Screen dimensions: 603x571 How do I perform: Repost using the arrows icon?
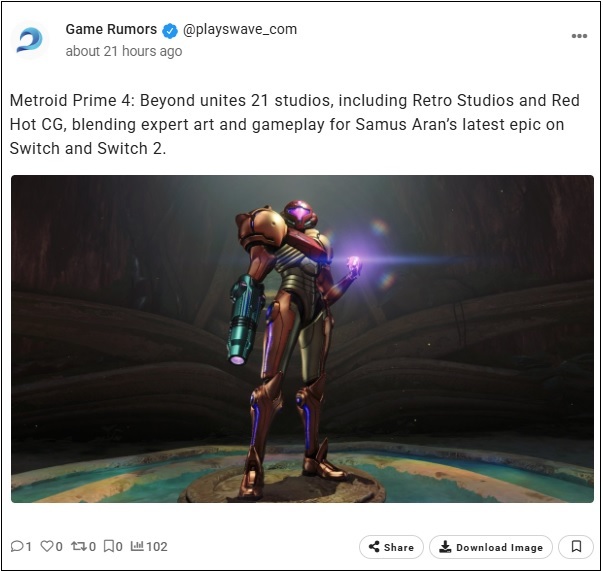79,546
